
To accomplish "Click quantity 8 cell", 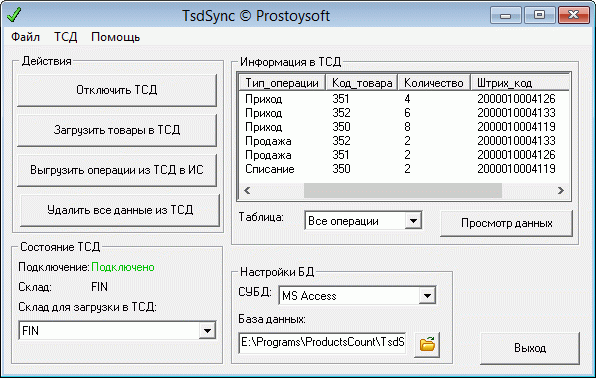I will point(407,127).
